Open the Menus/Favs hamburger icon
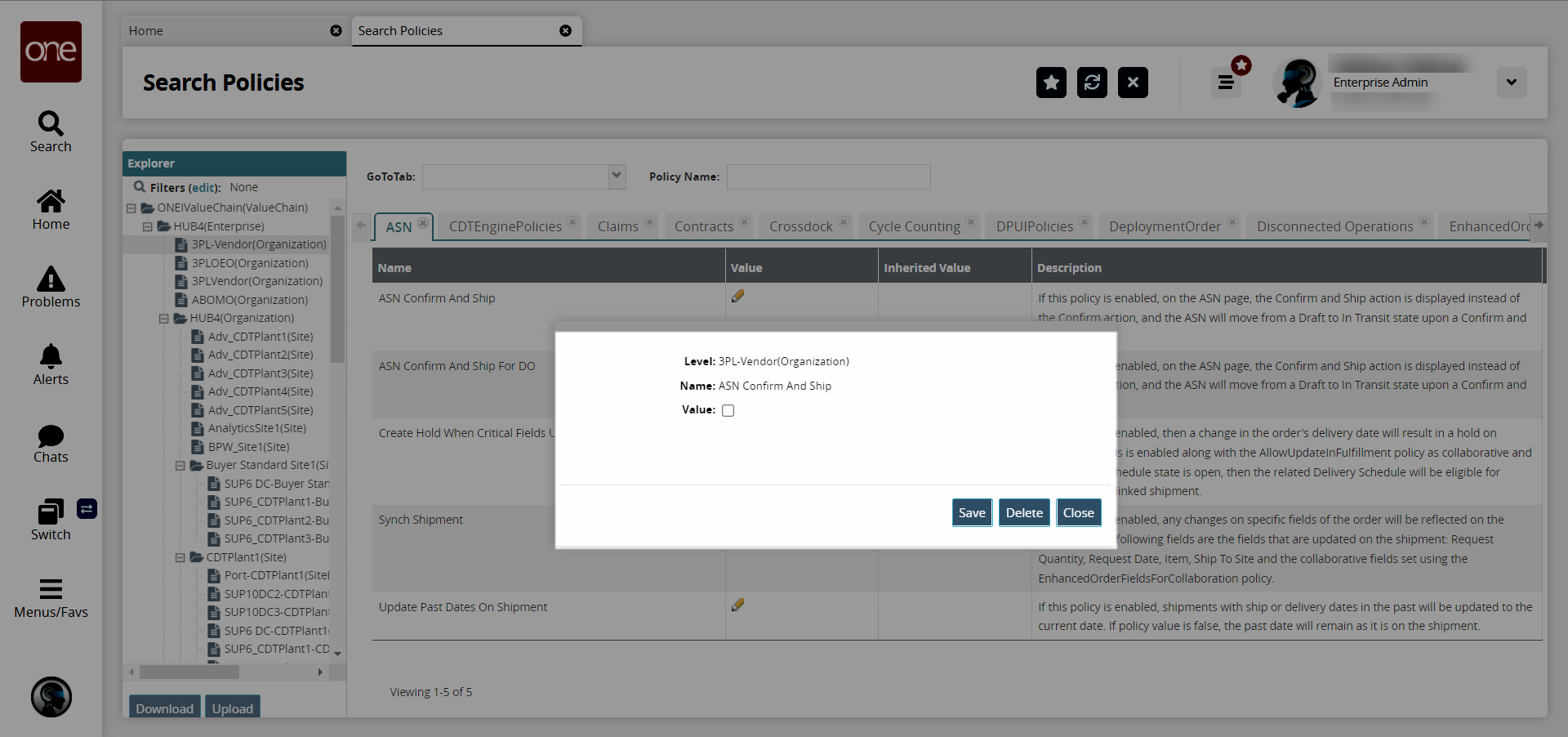 [x=51, y=589]
